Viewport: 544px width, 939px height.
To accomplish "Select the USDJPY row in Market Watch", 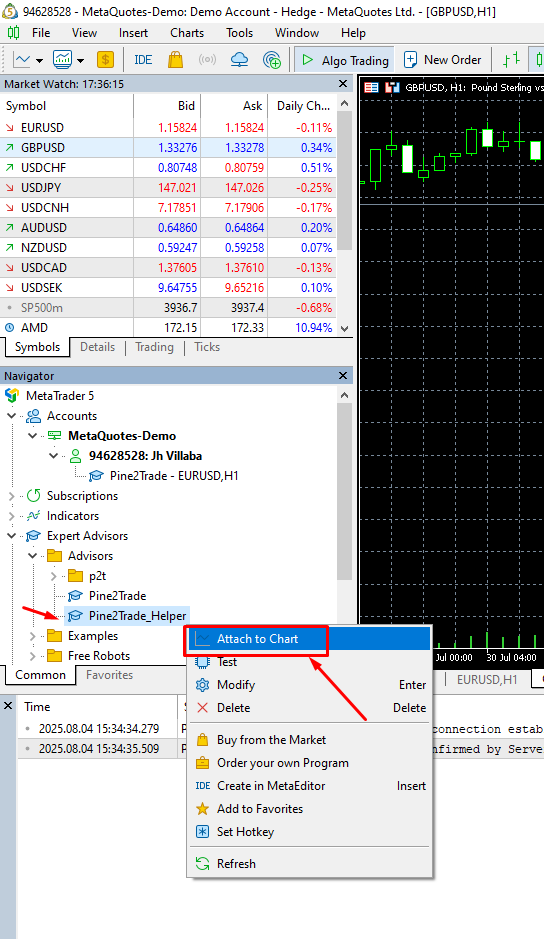I will [168, 187].
